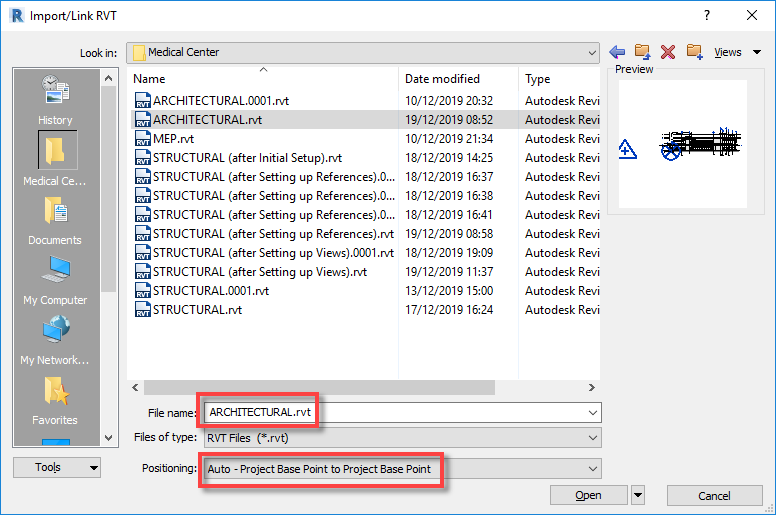Close the Import/Link RVT dialog
Viewport: 776px width, 515px height.
[x=752, y=15]
